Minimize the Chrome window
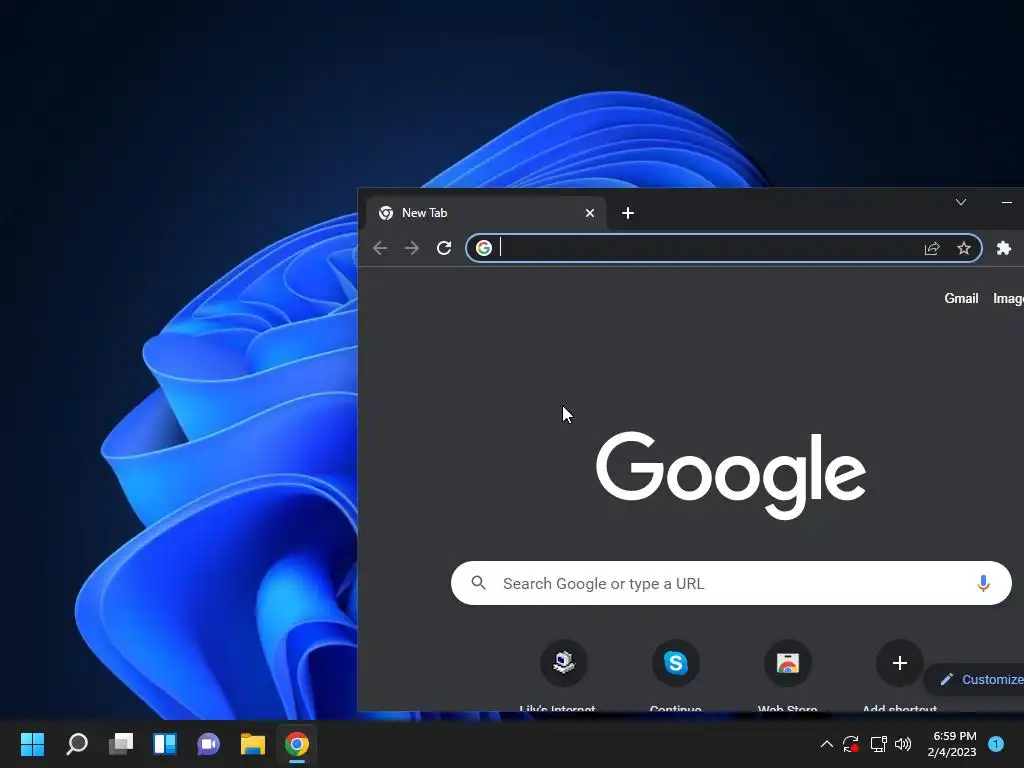This screenshot has height=768, width=1024. pos(1006,202)
